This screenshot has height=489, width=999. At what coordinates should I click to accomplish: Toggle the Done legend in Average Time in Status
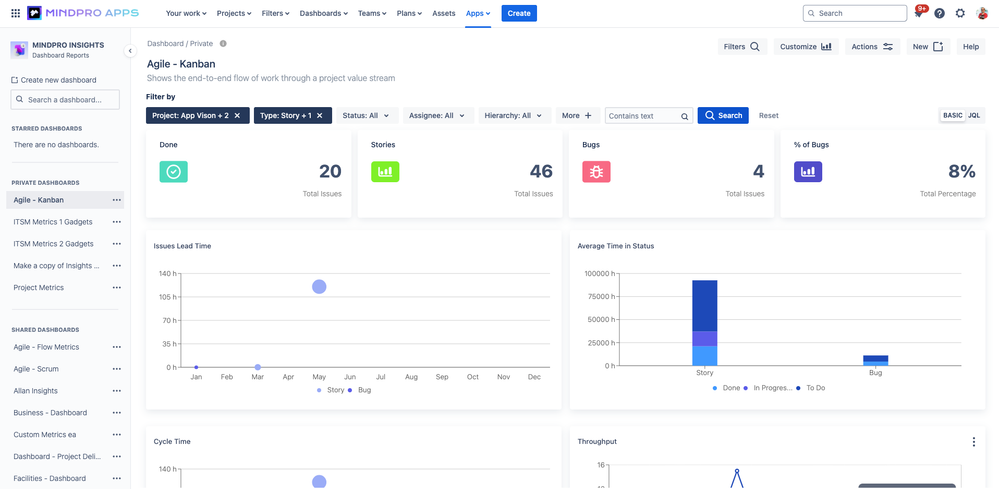[726, 387]
